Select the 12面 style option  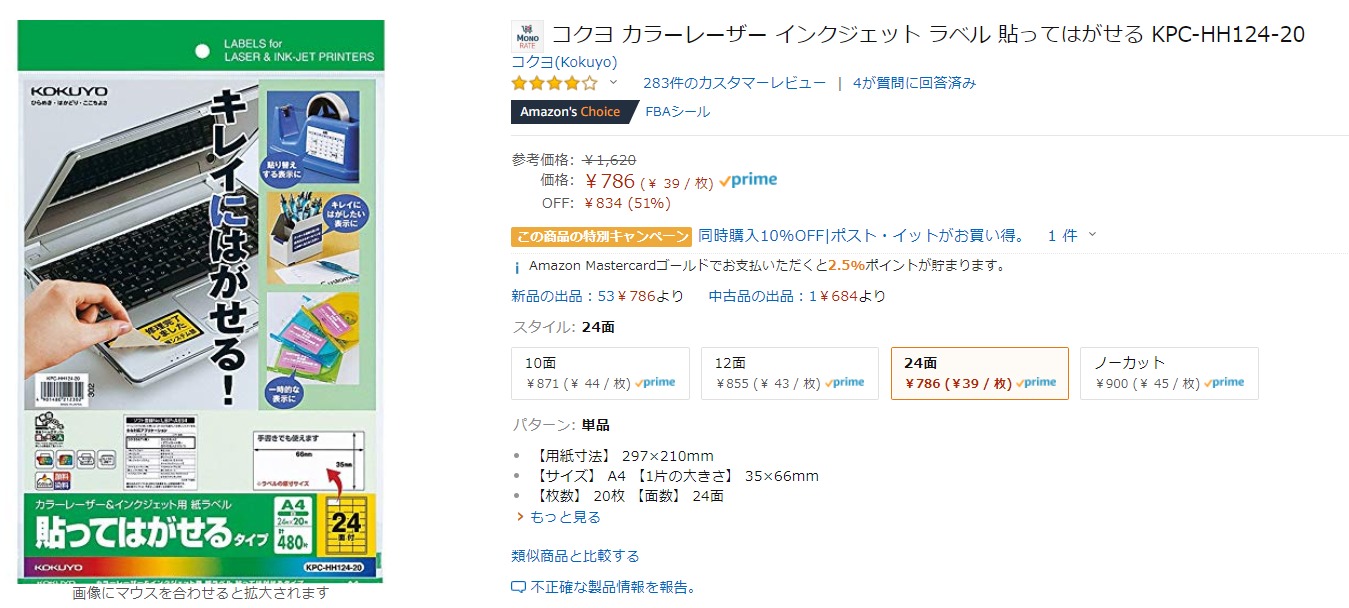pos(790,373)
